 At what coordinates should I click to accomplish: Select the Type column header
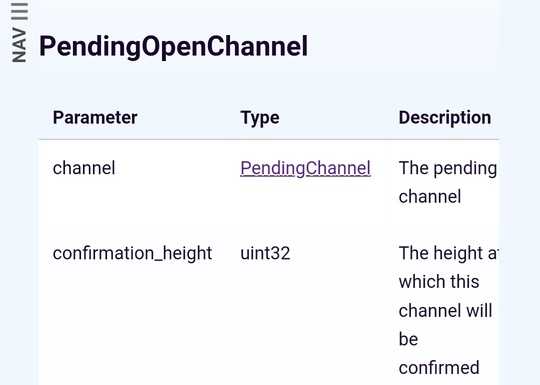(x=260, y=118)
